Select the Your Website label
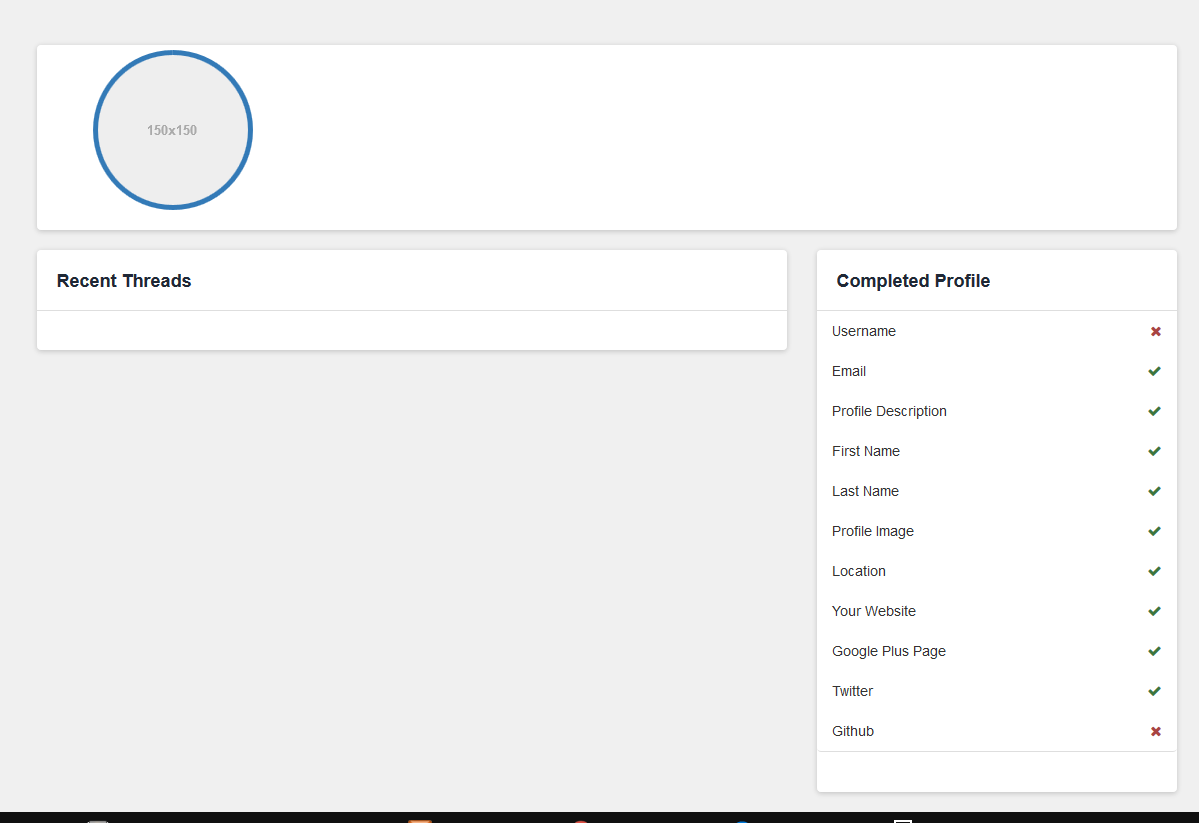This screenshot has height=823, width=1199. [x=873, y=611]
